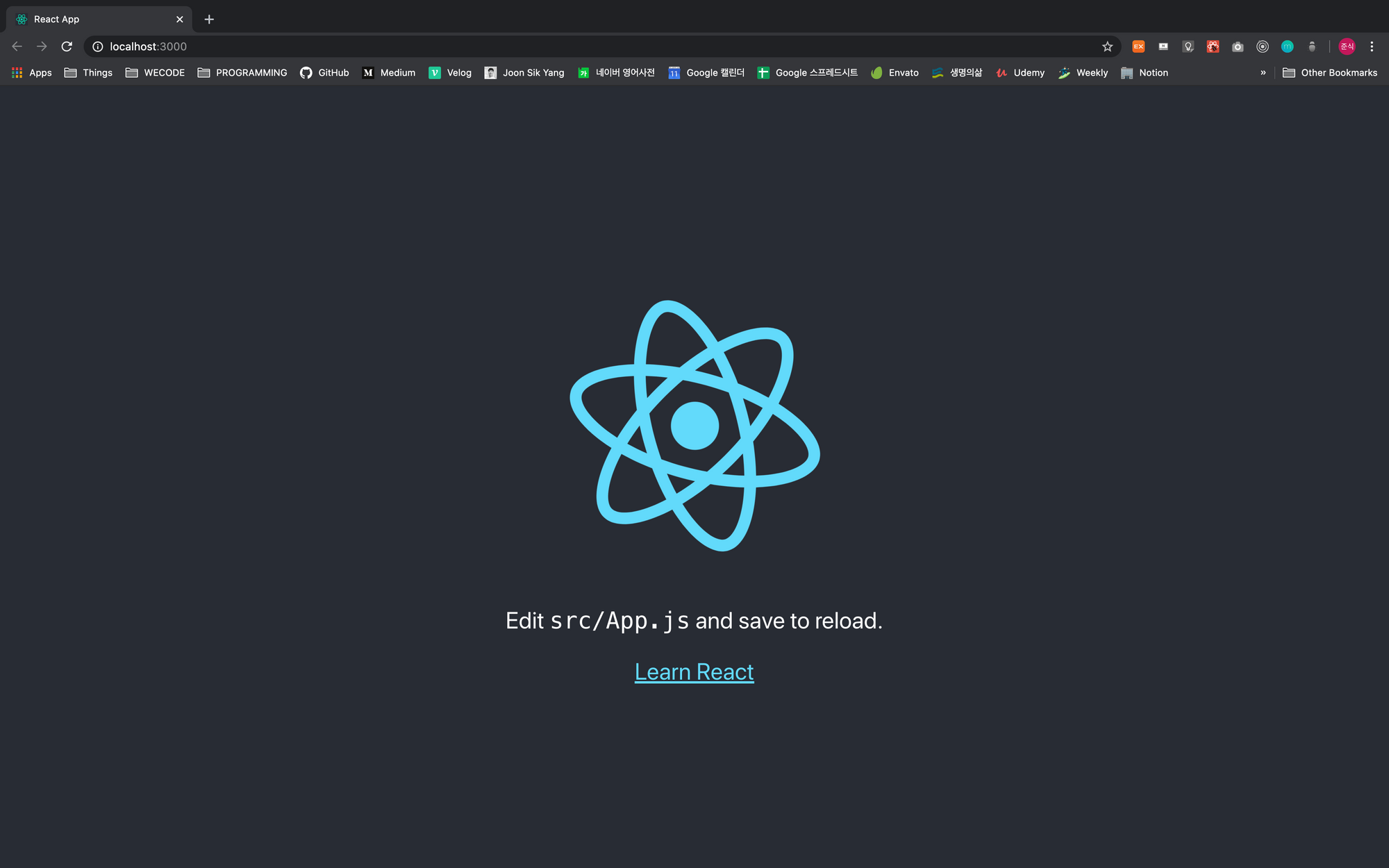Click inside the address bar

point(417,47)
